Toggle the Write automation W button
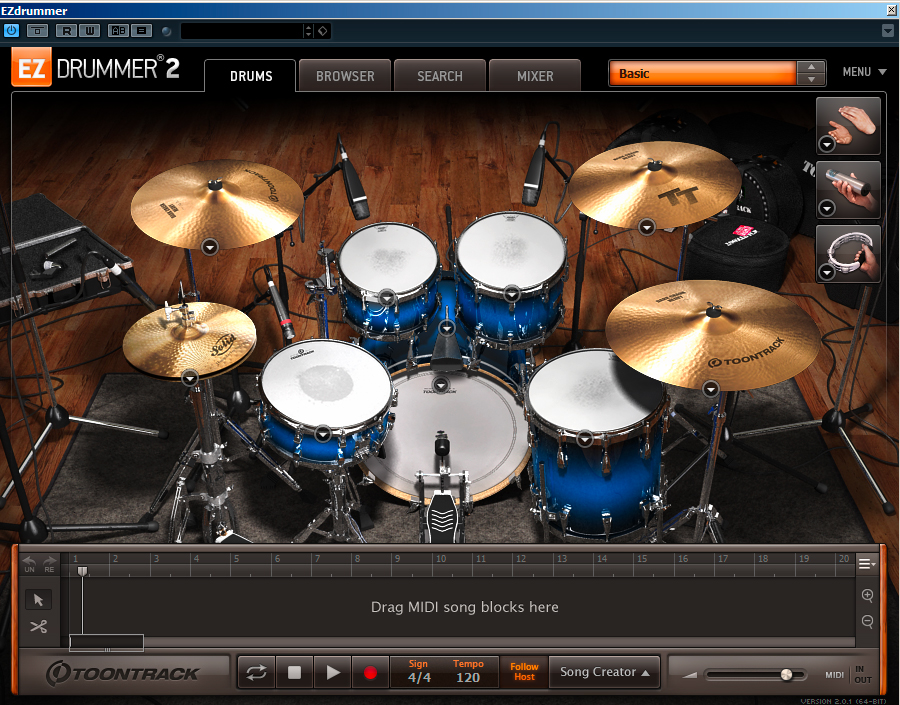The height and width of the screenshot is (705, 900). pos(90,31)
